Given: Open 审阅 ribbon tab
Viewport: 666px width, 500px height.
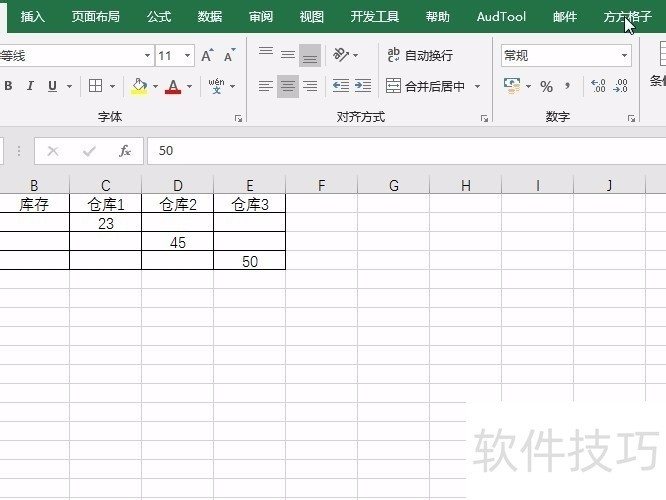Looking at the screenshot, I should point(261,17).
